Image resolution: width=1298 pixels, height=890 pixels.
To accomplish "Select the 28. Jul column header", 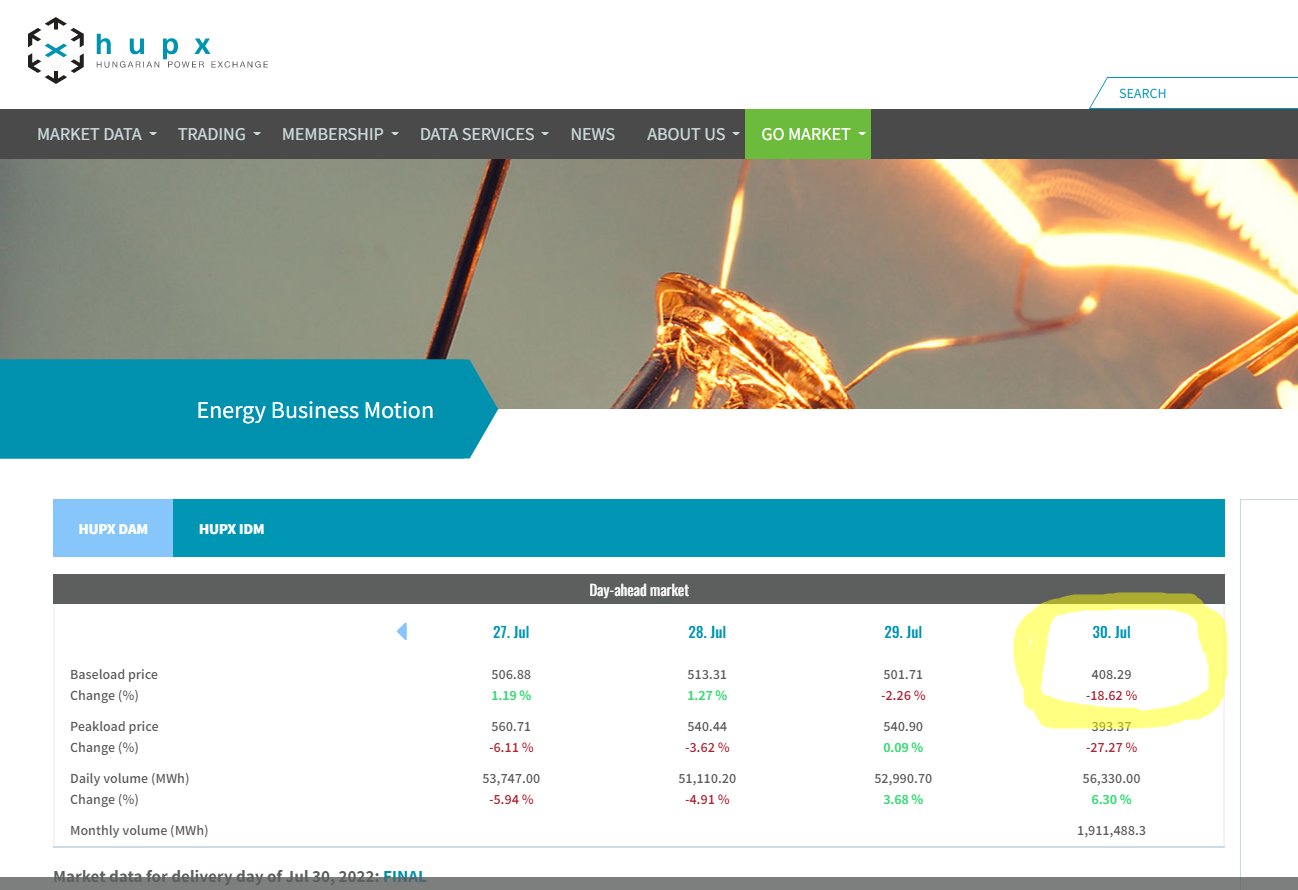I will (x=707, y=632).
